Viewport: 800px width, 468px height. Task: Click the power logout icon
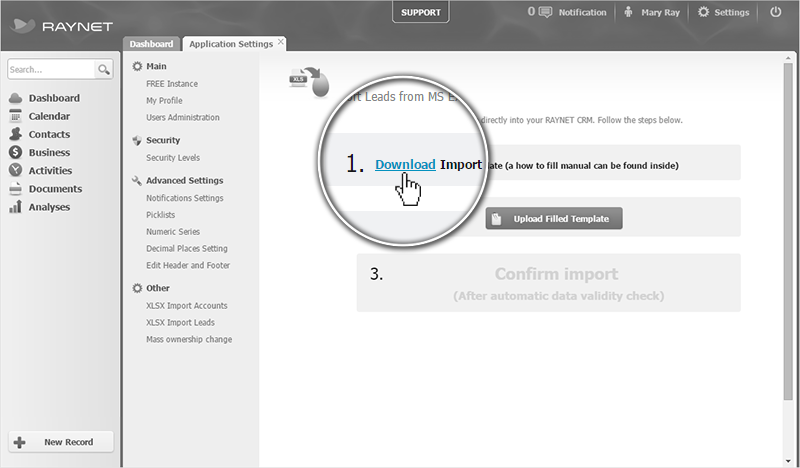tap(776, 12)
